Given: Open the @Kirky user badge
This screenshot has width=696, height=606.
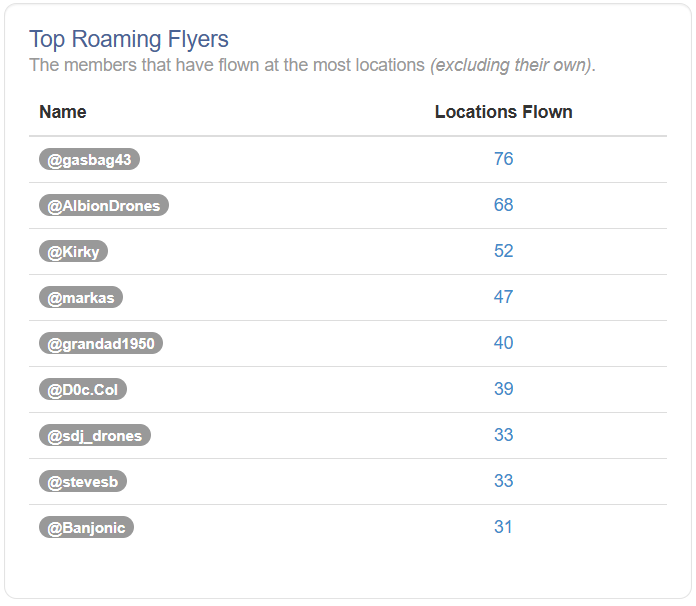Looking at the screenshot, I should 73,251.
